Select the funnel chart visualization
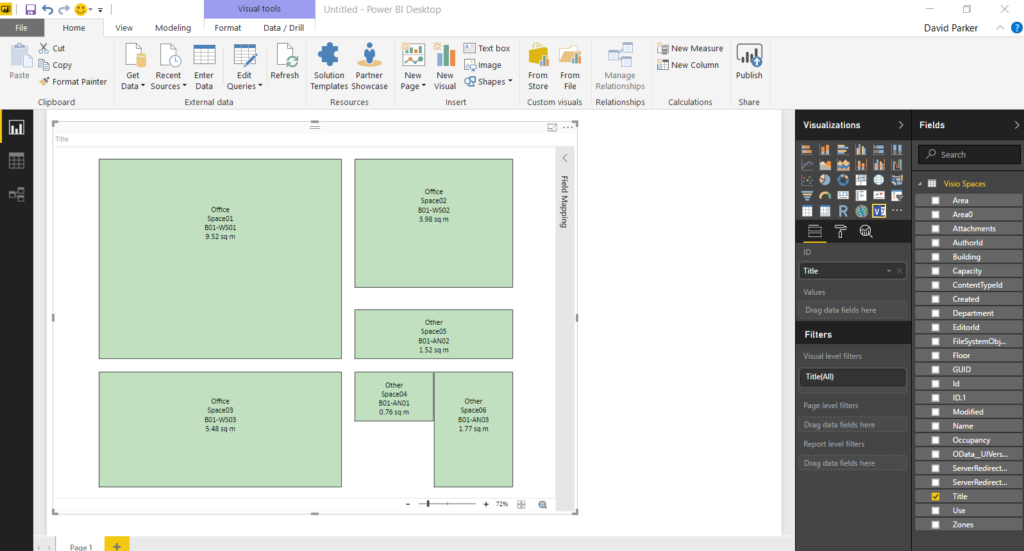Screen dimensions: 1024x551 pos(807,195)
